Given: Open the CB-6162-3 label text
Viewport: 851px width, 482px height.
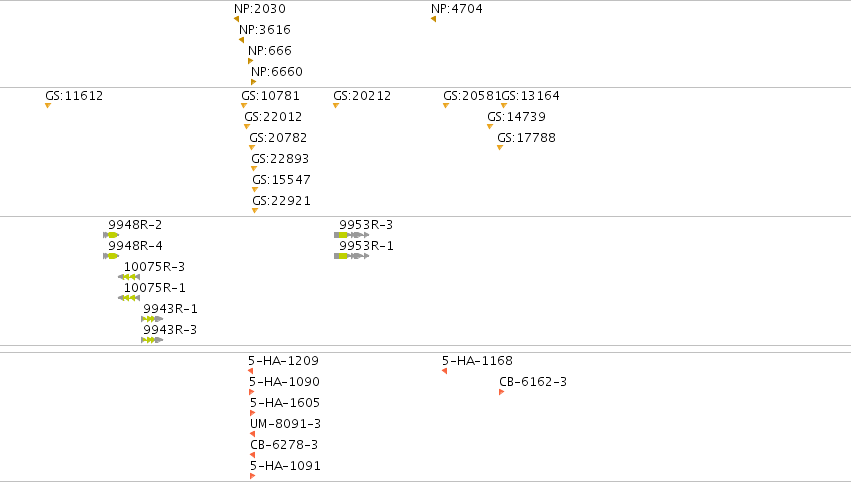Looking at the screenshot, I should [x=533, y=382].
